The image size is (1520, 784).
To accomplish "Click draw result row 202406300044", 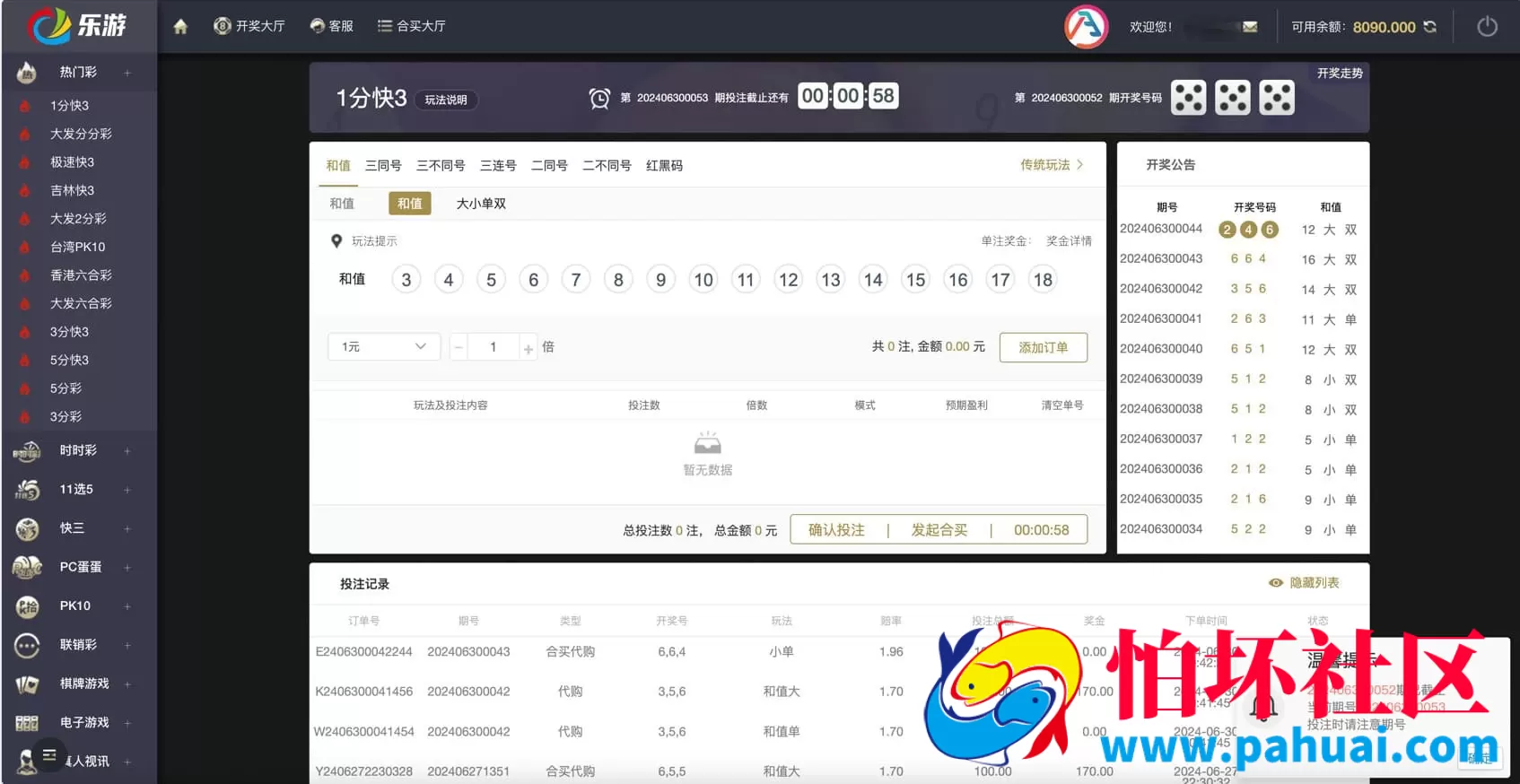I will click(x=1243, y=230).
